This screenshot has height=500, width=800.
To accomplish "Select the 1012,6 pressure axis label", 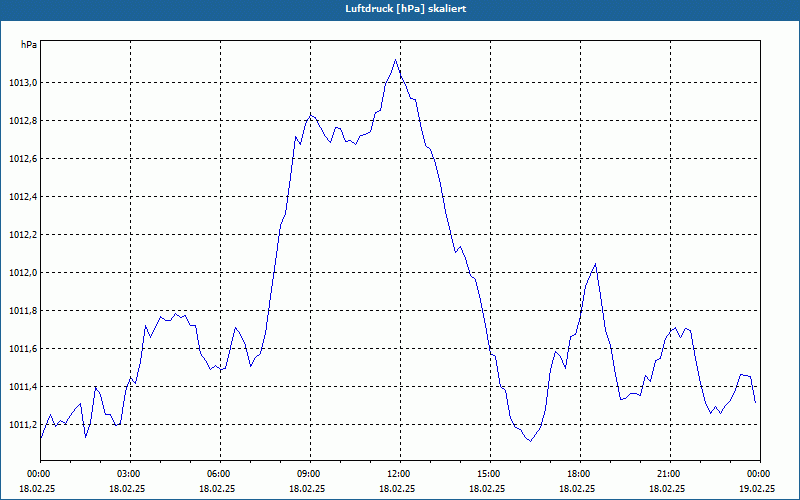I will (23, 159).
